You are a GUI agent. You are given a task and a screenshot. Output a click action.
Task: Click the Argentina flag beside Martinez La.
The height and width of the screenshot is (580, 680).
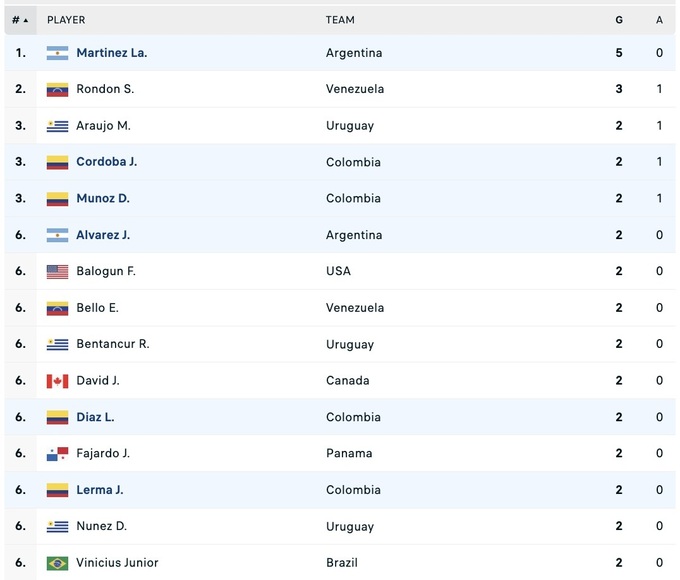click(x=57, y=53)
